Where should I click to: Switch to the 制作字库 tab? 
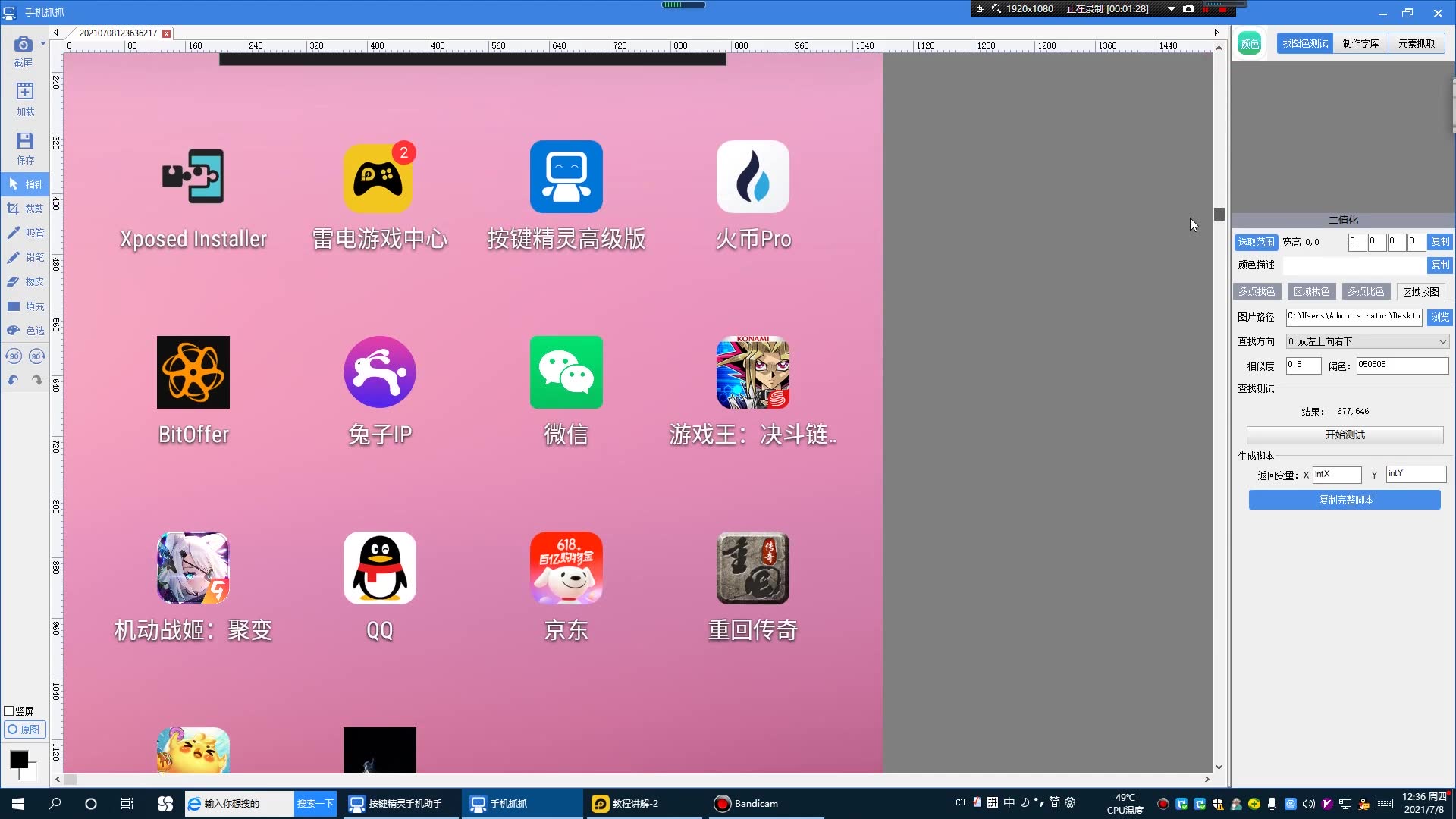1360,43
